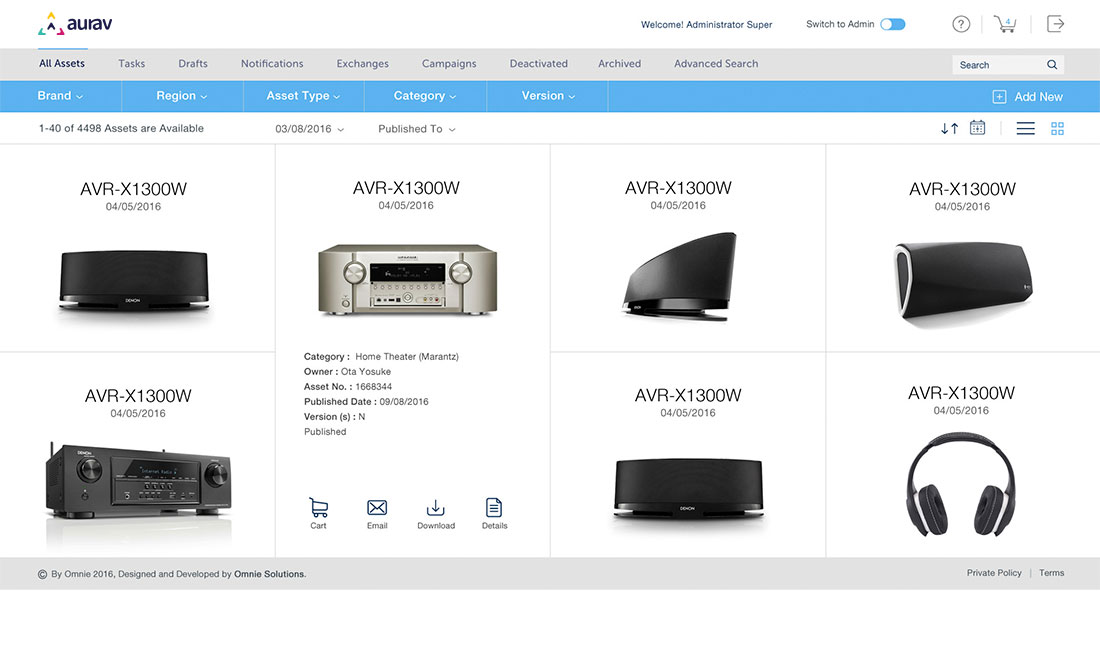Image resolution: width=1100 pixels, height=650 pixels.
Task: Open the 03/08/2016 date dropdown
Action: point(309,129)
